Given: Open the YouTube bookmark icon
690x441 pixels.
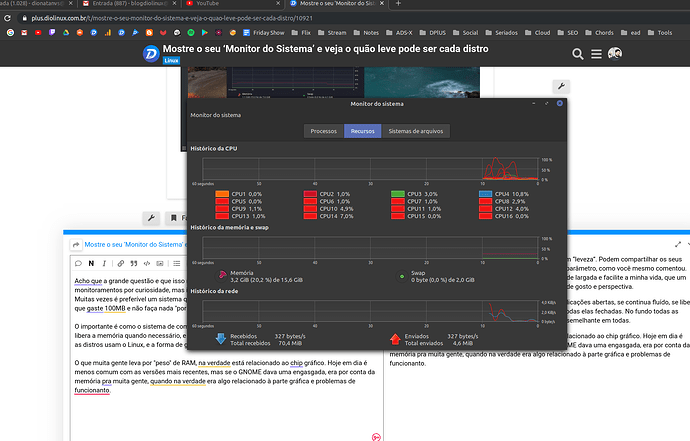Looking at the screenshot, I should (38, 33).
